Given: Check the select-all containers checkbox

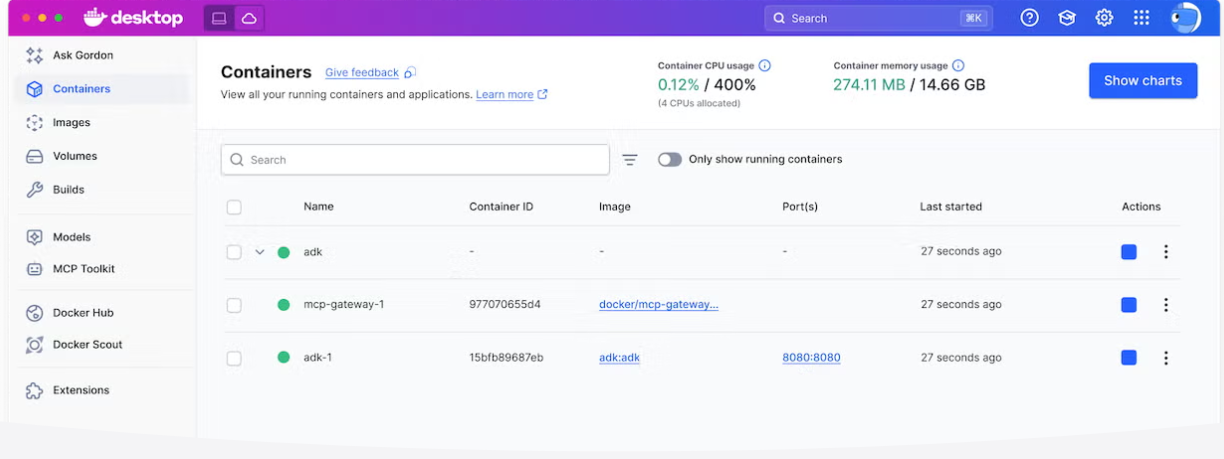Looking at the screenshot, I should click(x=234, y=207).
